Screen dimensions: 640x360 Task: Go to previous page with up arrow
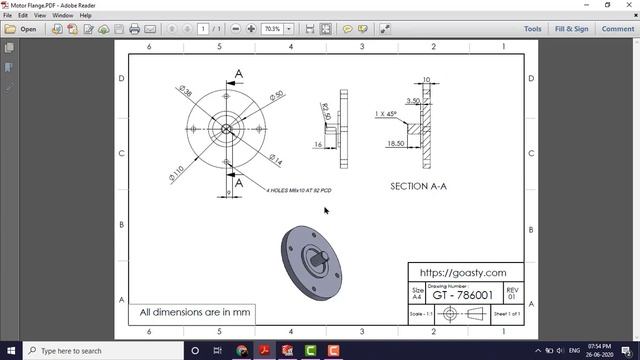(x=172, y=29)
